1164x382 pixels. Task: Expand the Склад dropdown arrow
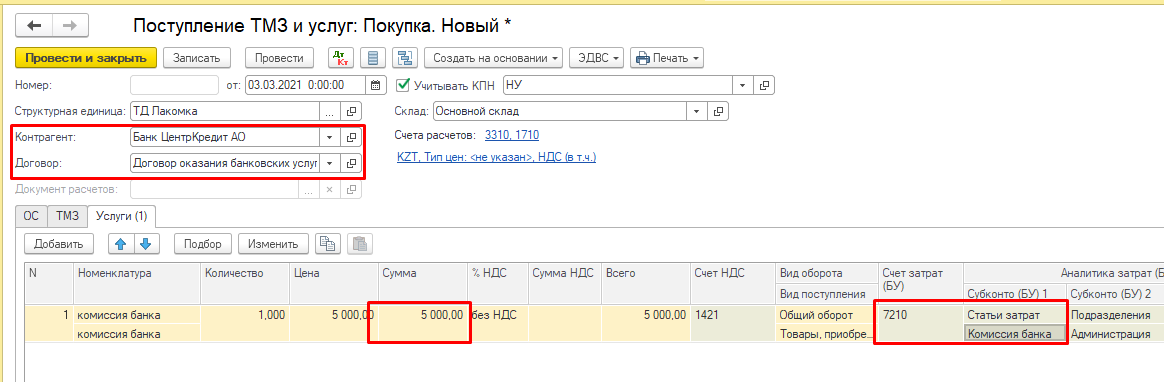click(x=696, y=111)
